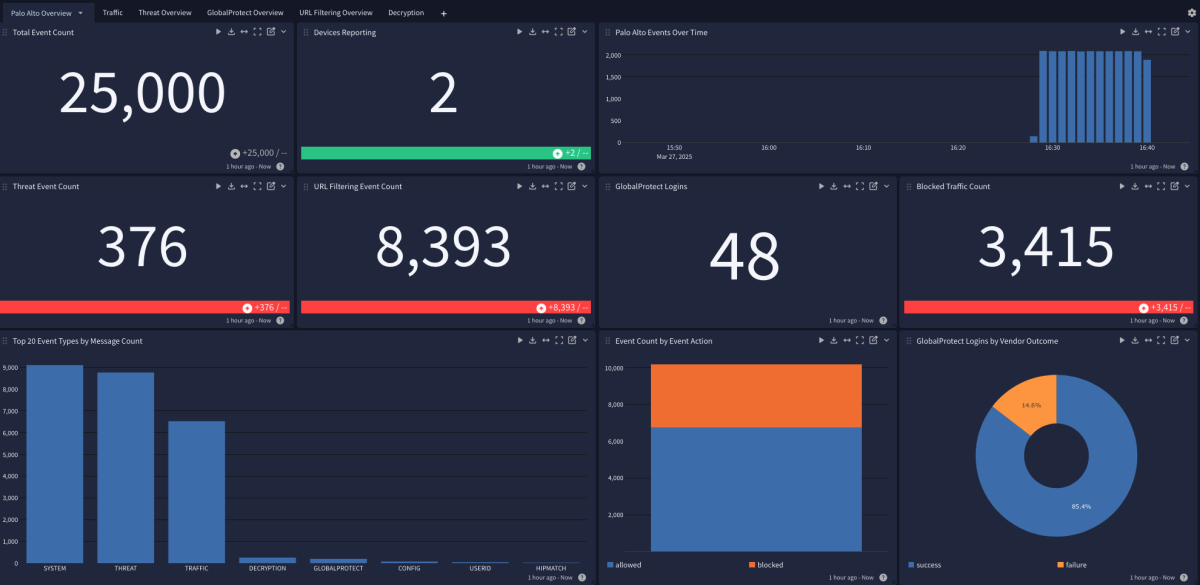Viewport: 1200px width, 585px height.
Task: Download Palo Alto Events Over Time data
Action: click(x=1136, y=32)
